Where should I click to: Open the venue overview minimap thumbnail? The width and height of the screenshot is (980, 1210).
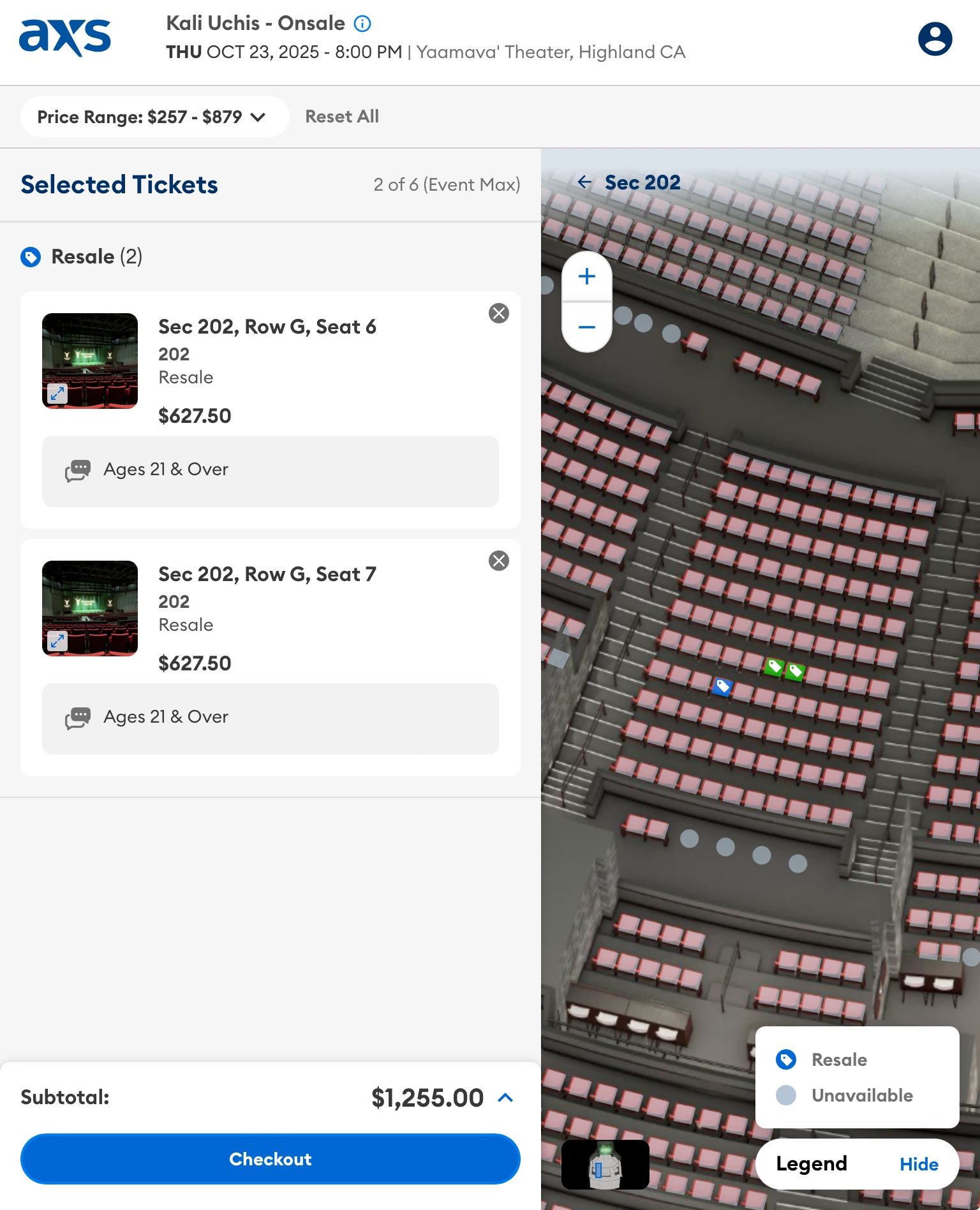tap(604, 1163)
